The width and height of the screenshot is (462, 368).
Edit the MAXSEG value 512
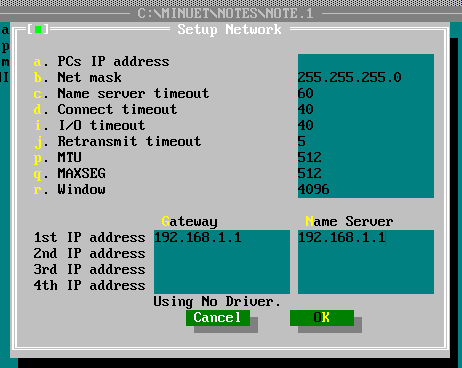tap(366, 174)
